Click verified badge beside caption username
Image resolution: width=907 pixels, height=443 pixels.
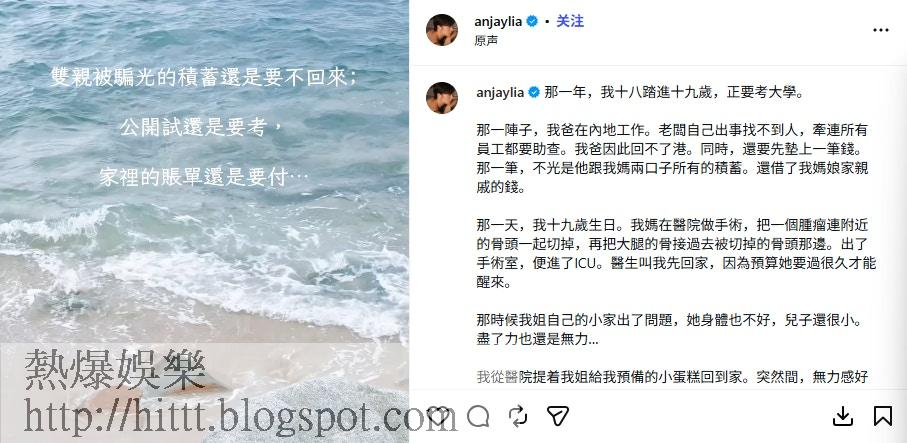pos(533,93)
